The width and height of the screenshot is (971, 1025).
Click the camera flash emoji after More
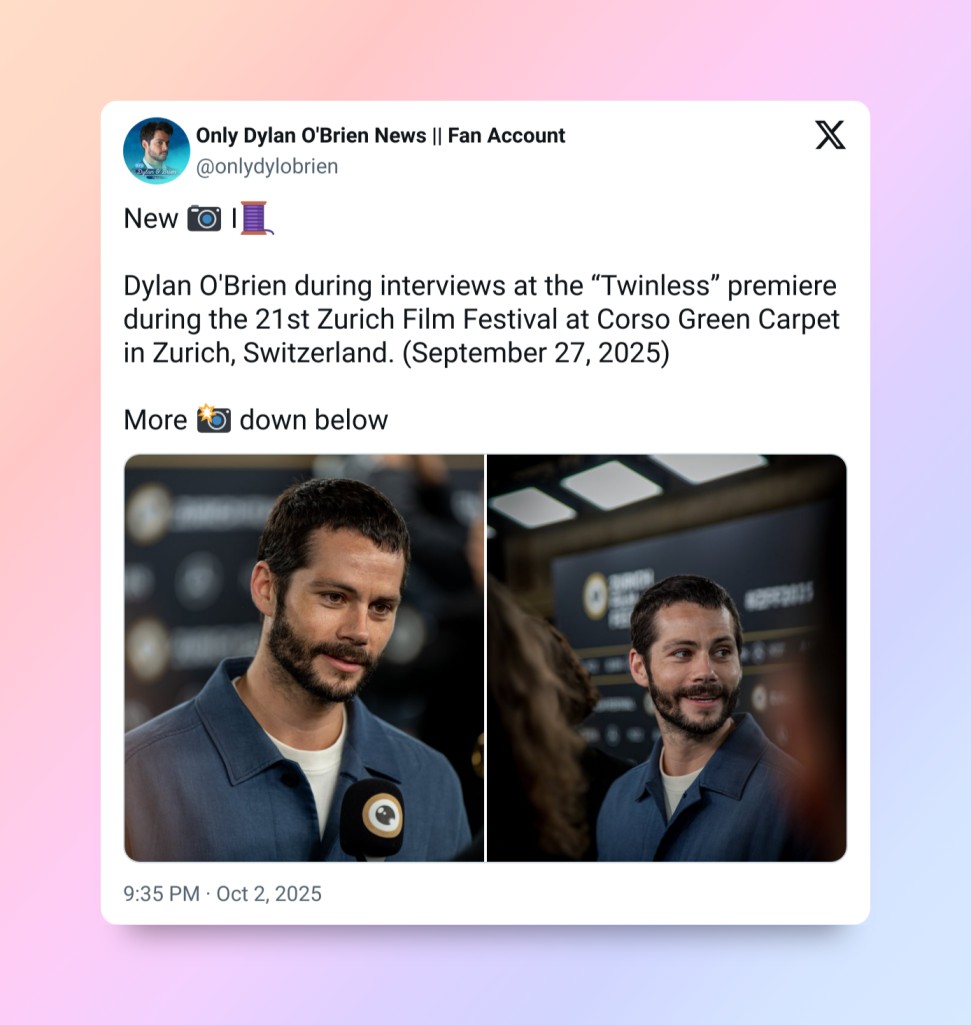point(214,419)
